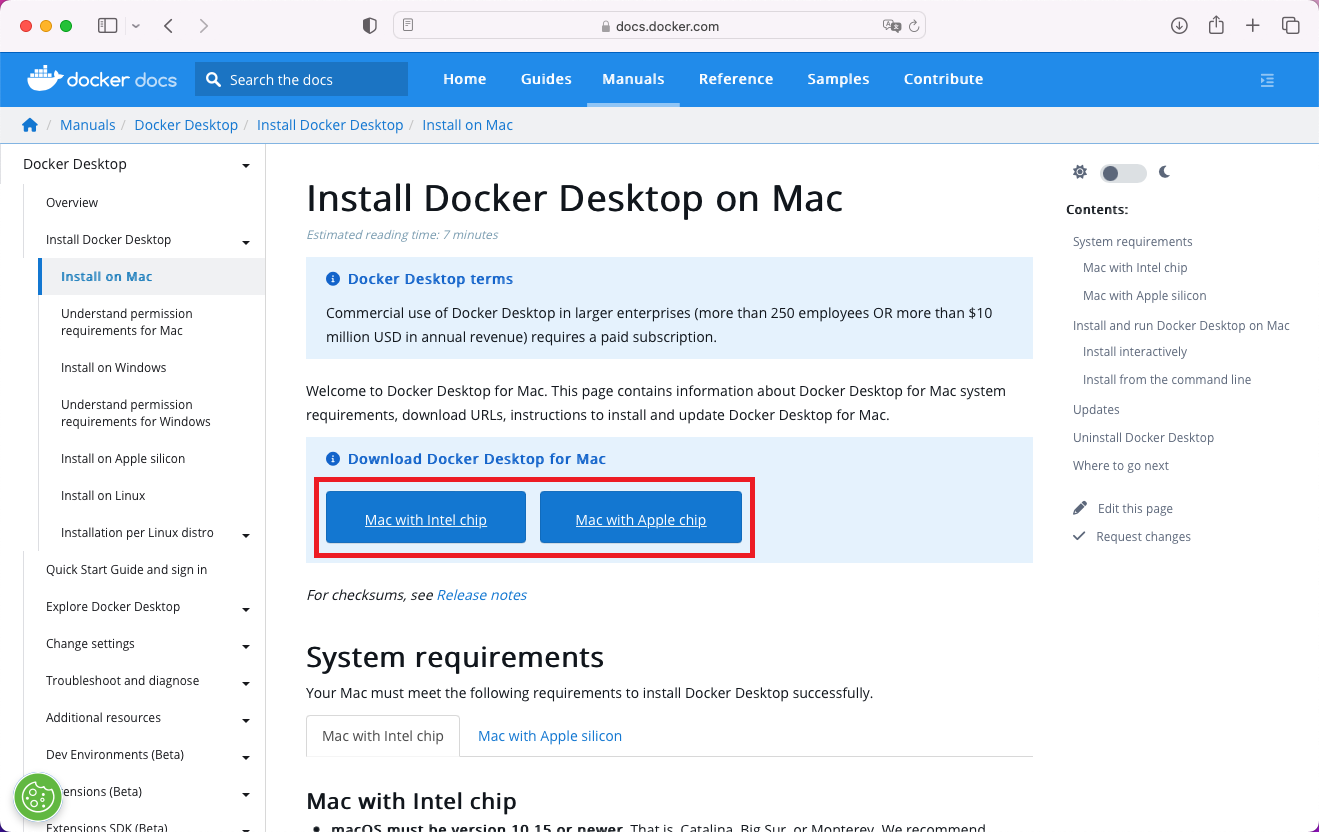The width and height of the screenshot is (1319, 832).
Task: Collapse the Docker Desktop sidebar section
Action: 245,165
